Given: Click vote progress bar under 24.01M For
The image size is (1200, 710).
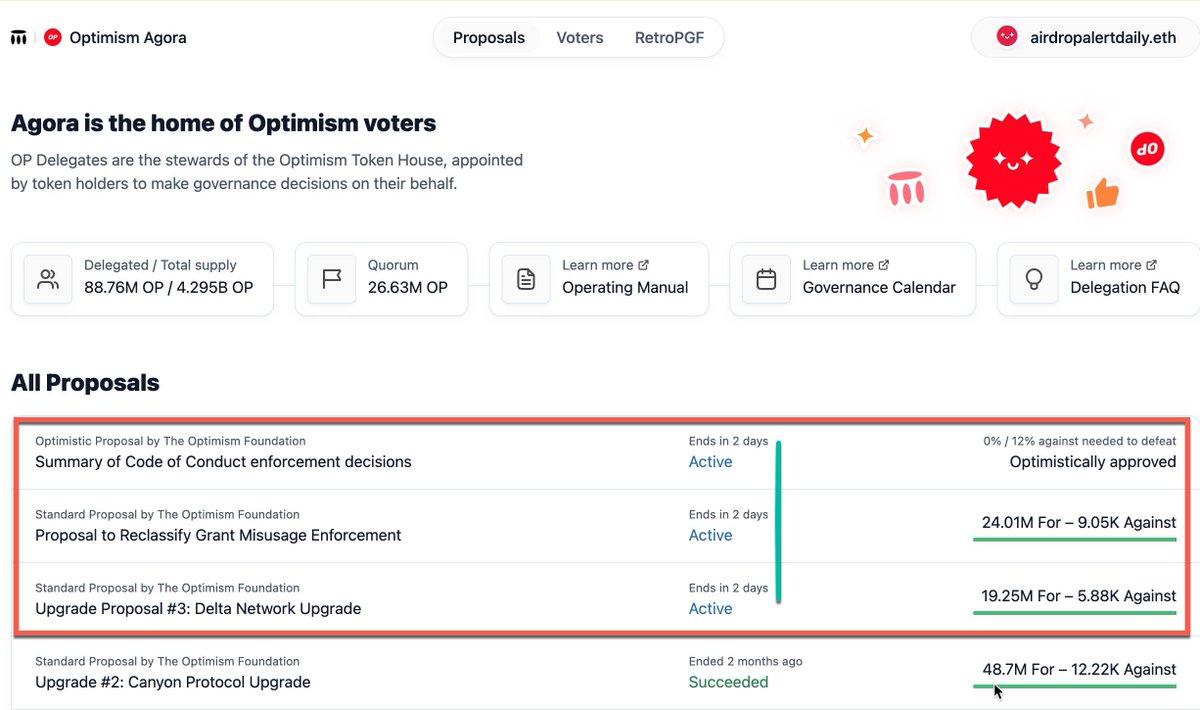Looking at the screenshot, I should pos(1075,539).
